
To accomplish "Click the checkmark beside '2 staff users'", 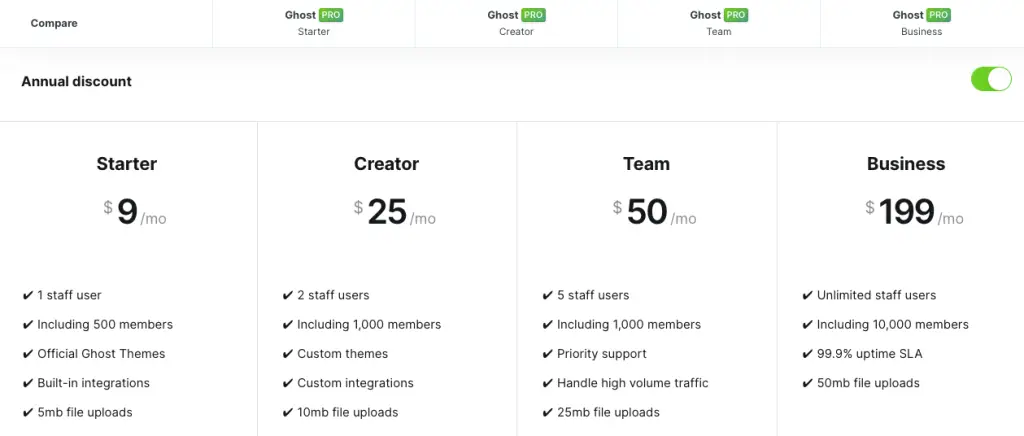I will tap(287, 296).
